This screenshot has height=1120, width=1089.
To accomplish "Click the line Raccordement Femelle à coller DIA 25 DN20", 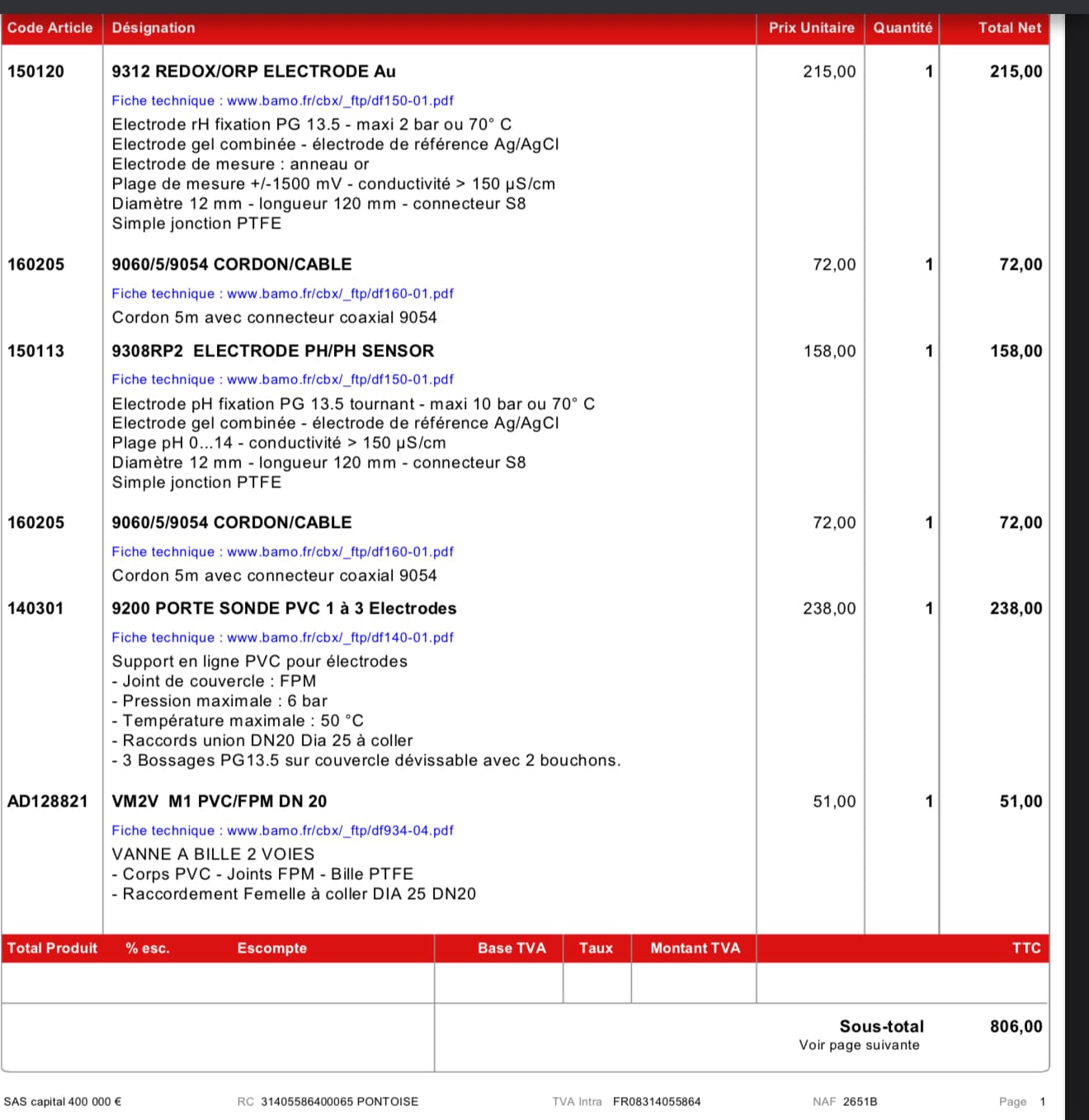I will (294, 894).
